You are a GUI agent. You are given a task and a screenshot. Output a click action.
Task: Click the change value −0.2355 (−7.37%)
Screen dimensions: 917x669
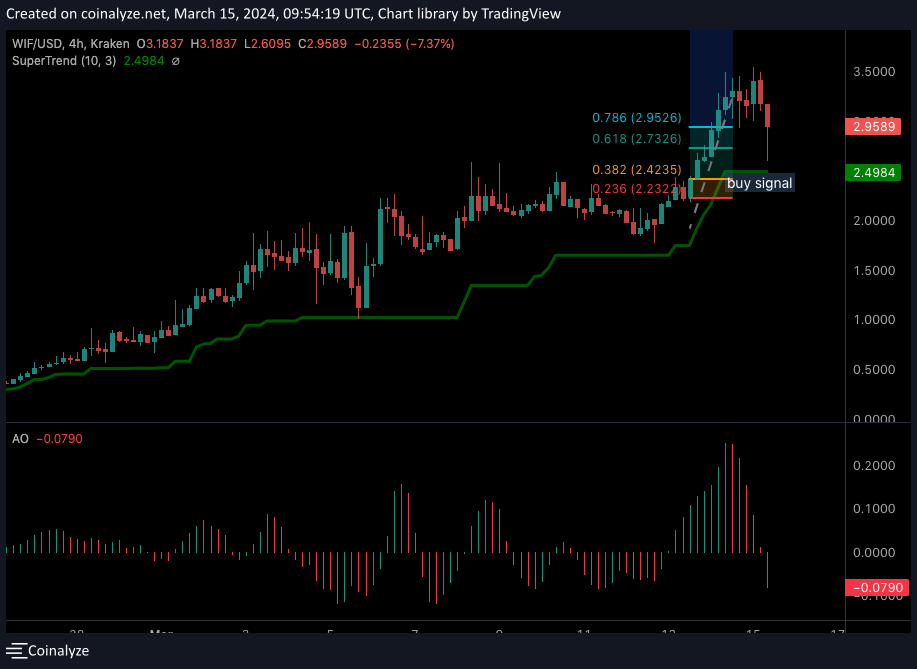pyautogui.click(x=404, y=44)
